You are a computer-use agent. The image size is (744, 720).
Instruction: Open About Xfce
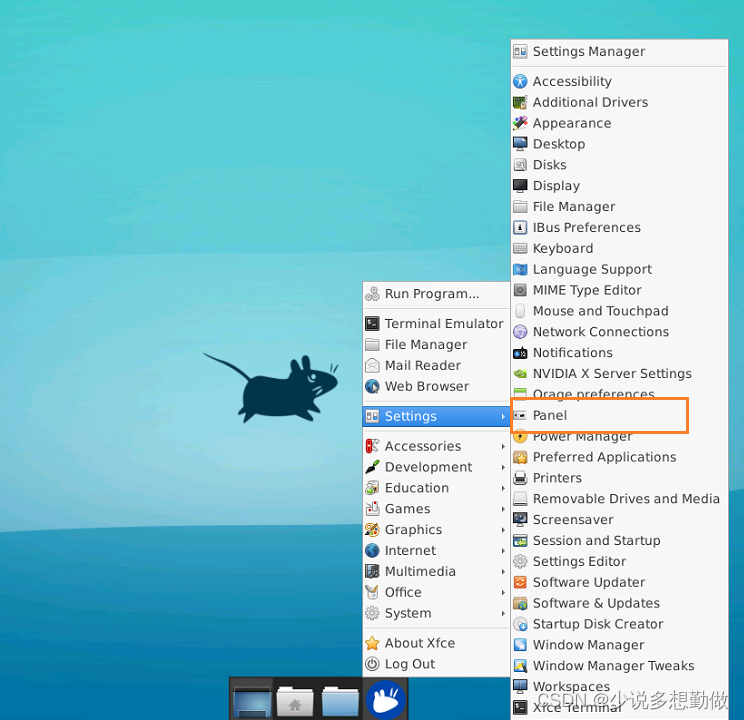tap(436, 643)
